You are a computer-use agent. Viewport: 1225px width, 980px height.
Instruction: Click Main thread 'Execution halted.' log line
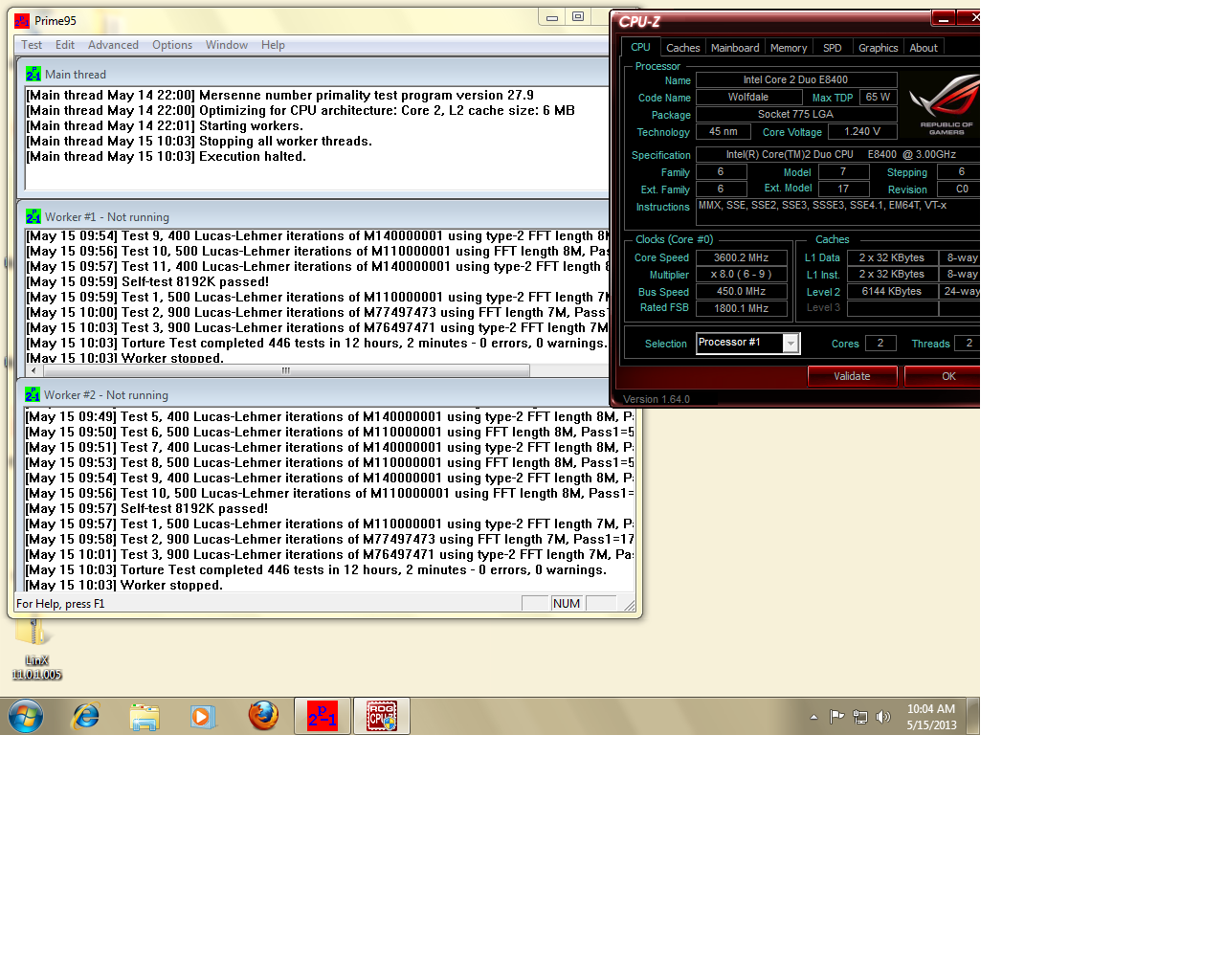pyautogui.click(x=167, y=156)
